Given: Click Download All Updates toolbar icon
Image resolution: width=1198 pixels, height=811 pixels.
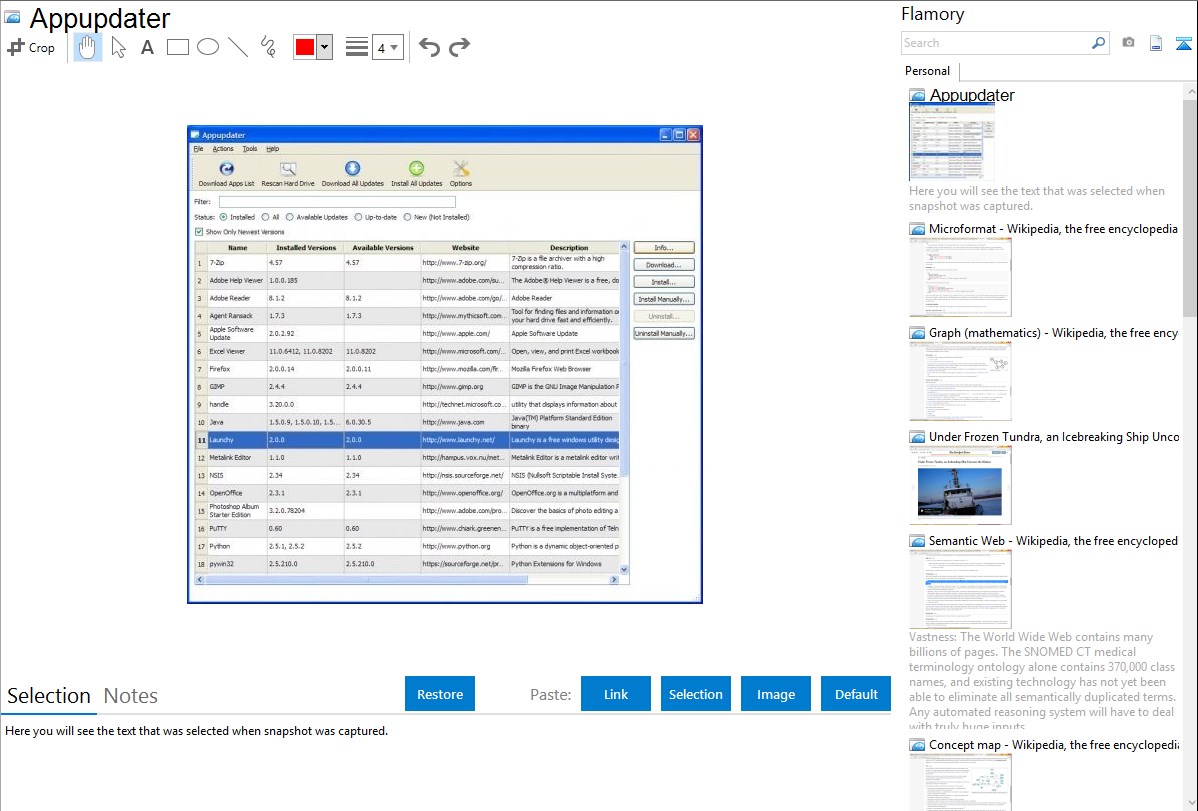Looking at the screenshot, I should 352,174.
